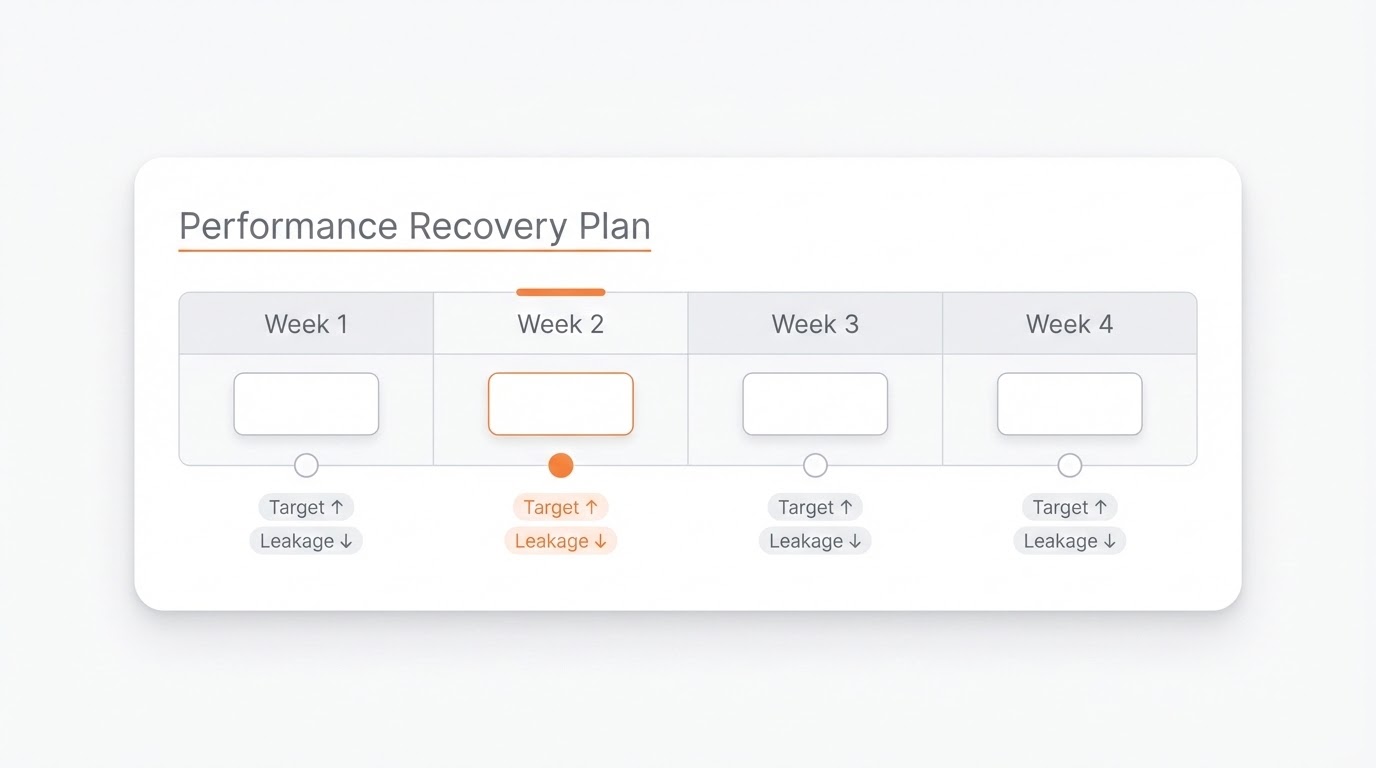Click the Week 1 Leakage down tag
The image size is (1376, 768).
coord(306,541)
